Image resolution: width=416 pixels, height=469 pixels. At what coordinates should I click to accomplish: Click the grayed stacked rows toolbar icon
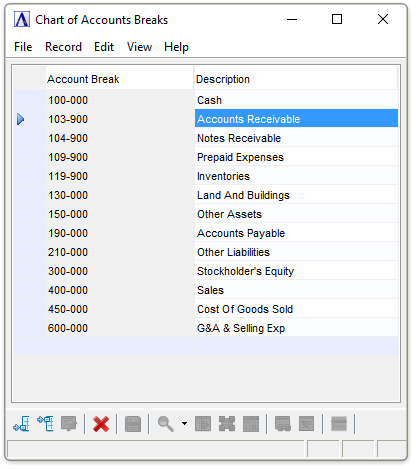point(339,424)
